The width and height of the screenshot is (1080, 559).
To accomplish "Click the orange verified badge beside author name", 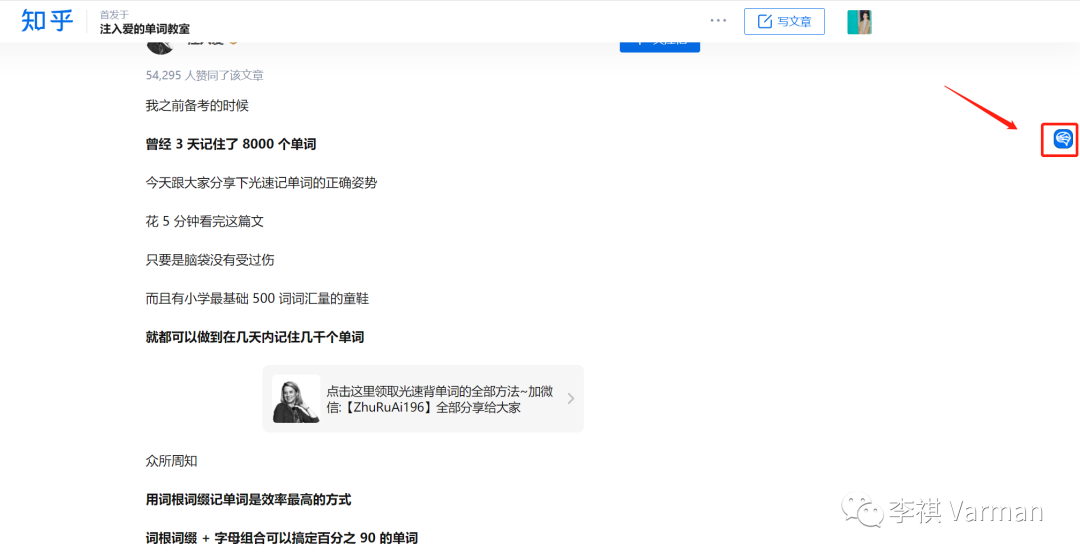I will (x=233, y=45).
